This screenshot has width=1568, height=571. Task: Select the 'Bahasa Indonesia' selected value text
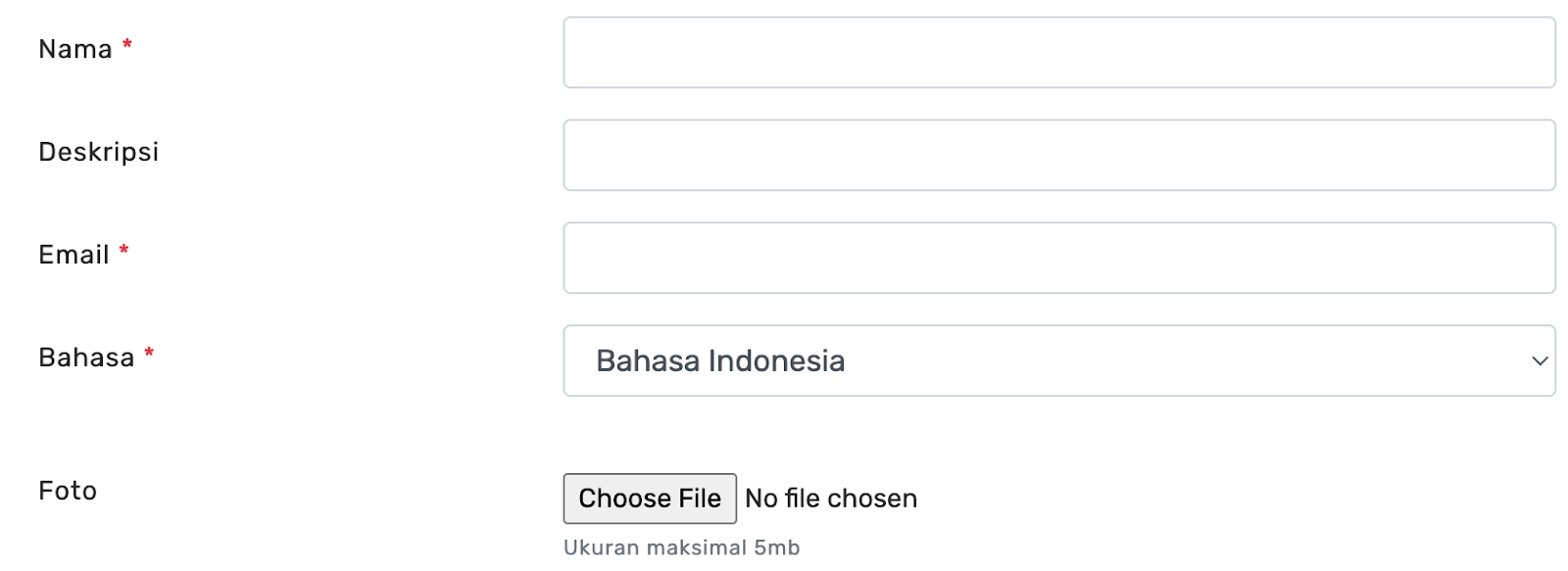720,361
